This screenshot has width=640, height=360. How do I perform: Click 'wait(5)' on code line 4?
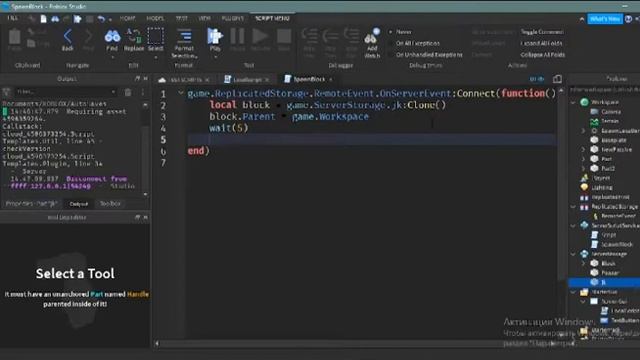pyautogui.click(x=229, y=128)
